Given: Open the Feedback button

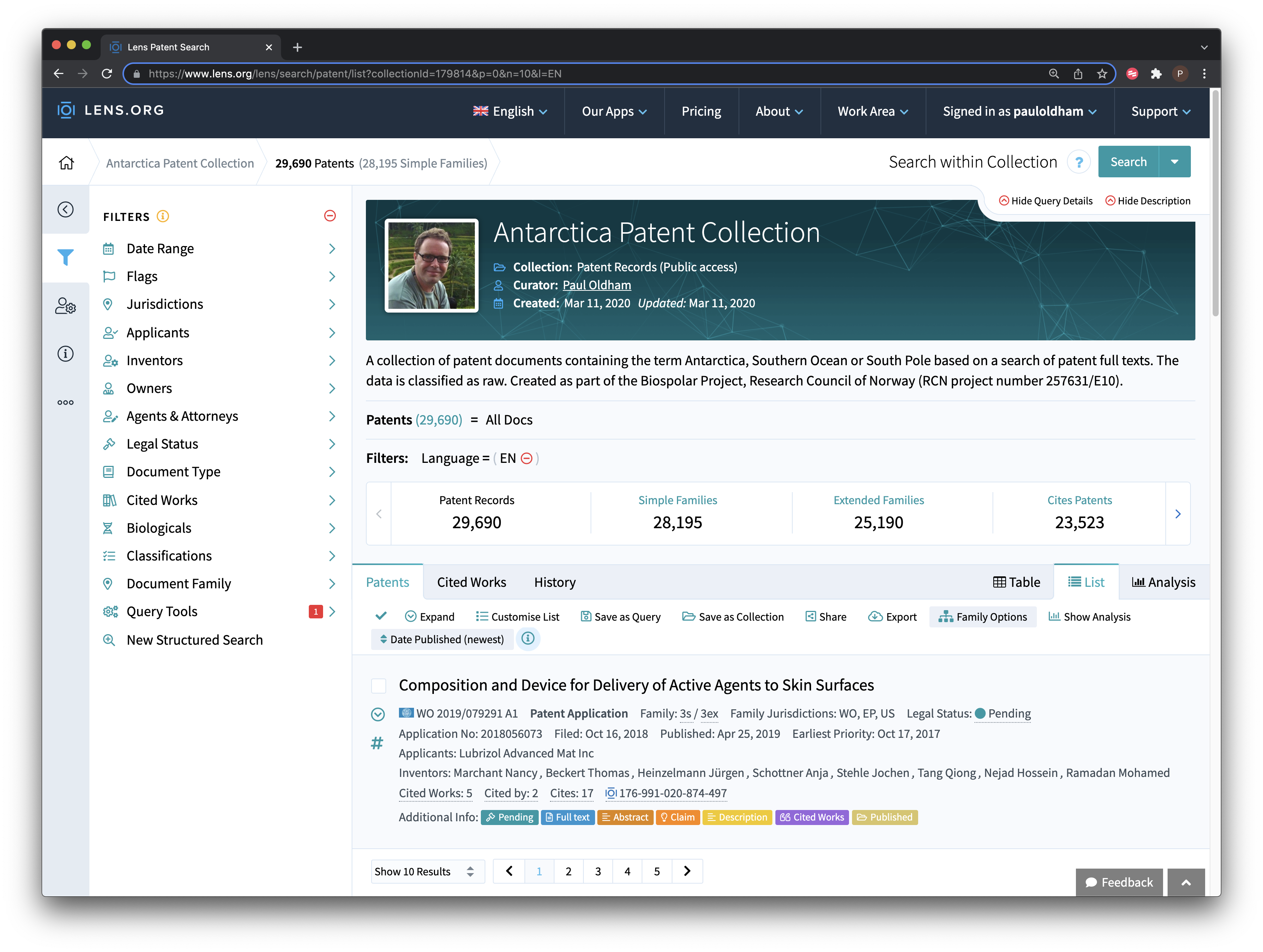Looking at the screenshot, I should 1119,882.
